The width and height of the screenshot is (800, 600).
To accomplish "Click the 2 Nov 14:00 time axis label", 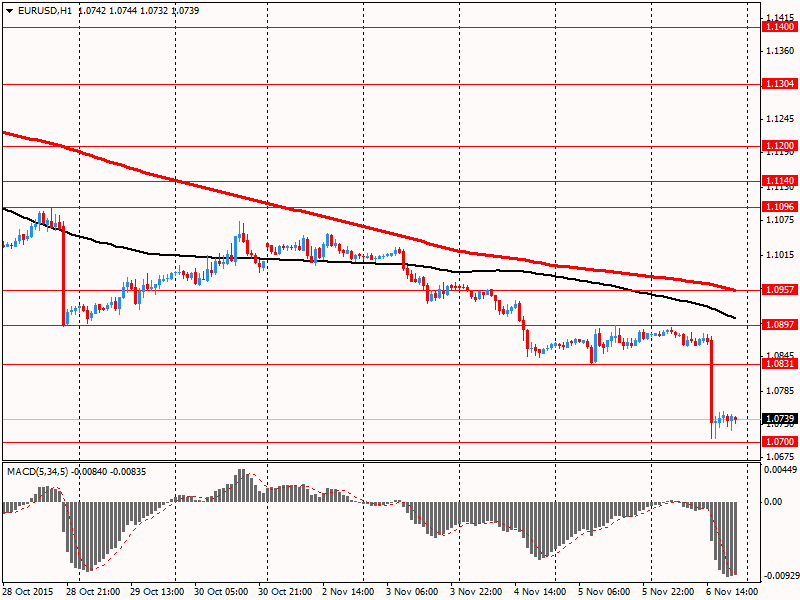I will (x=349, y=592).
